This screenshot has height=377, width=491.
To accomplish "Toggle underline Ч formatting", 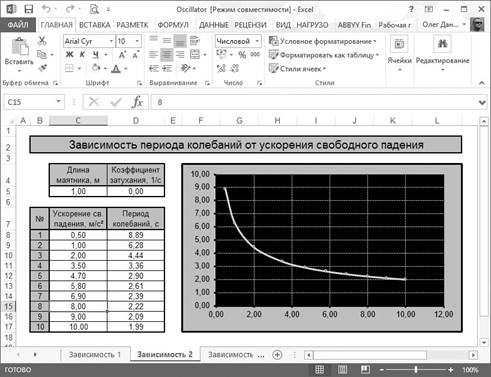I will click(x=96, y=55).
